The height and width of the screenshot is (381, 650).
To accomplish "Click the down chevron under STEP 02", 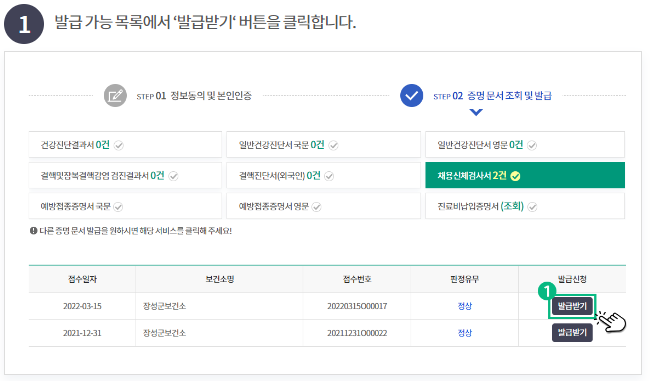I will pos(476,112).
